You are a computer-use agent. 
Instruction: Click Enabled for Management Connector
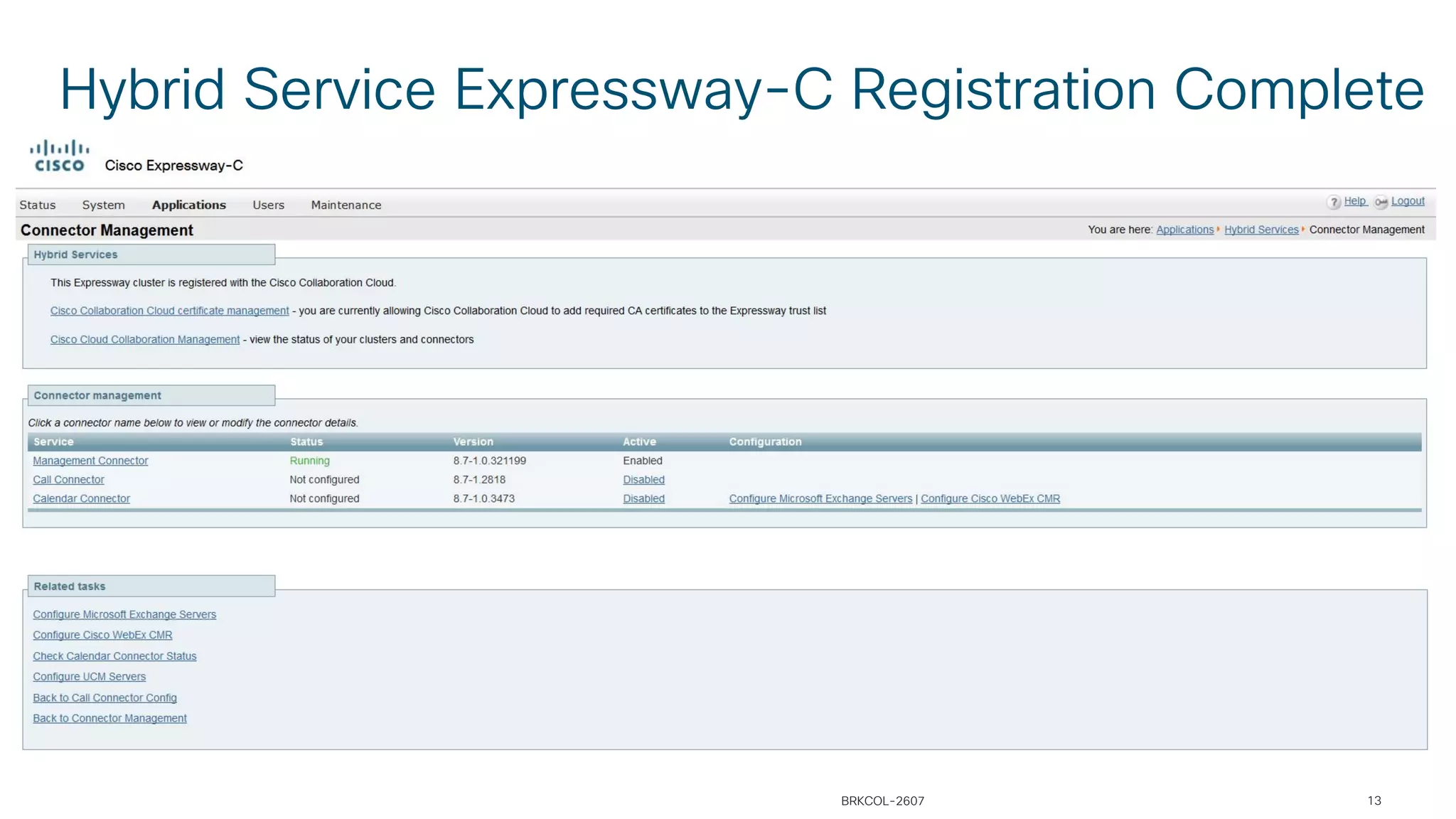point(643,461)
